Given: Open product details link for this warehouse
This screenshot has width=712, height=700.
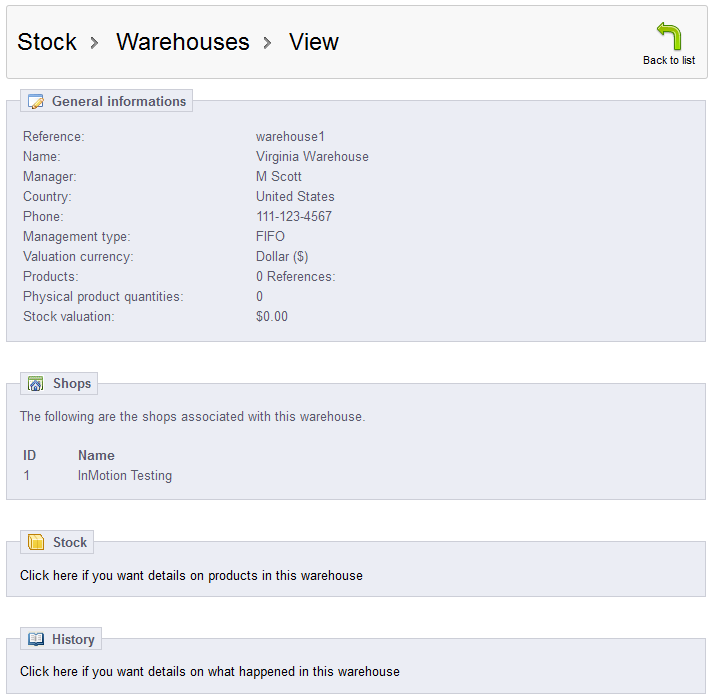Looking at the screenshot, I should click(191, 575).
